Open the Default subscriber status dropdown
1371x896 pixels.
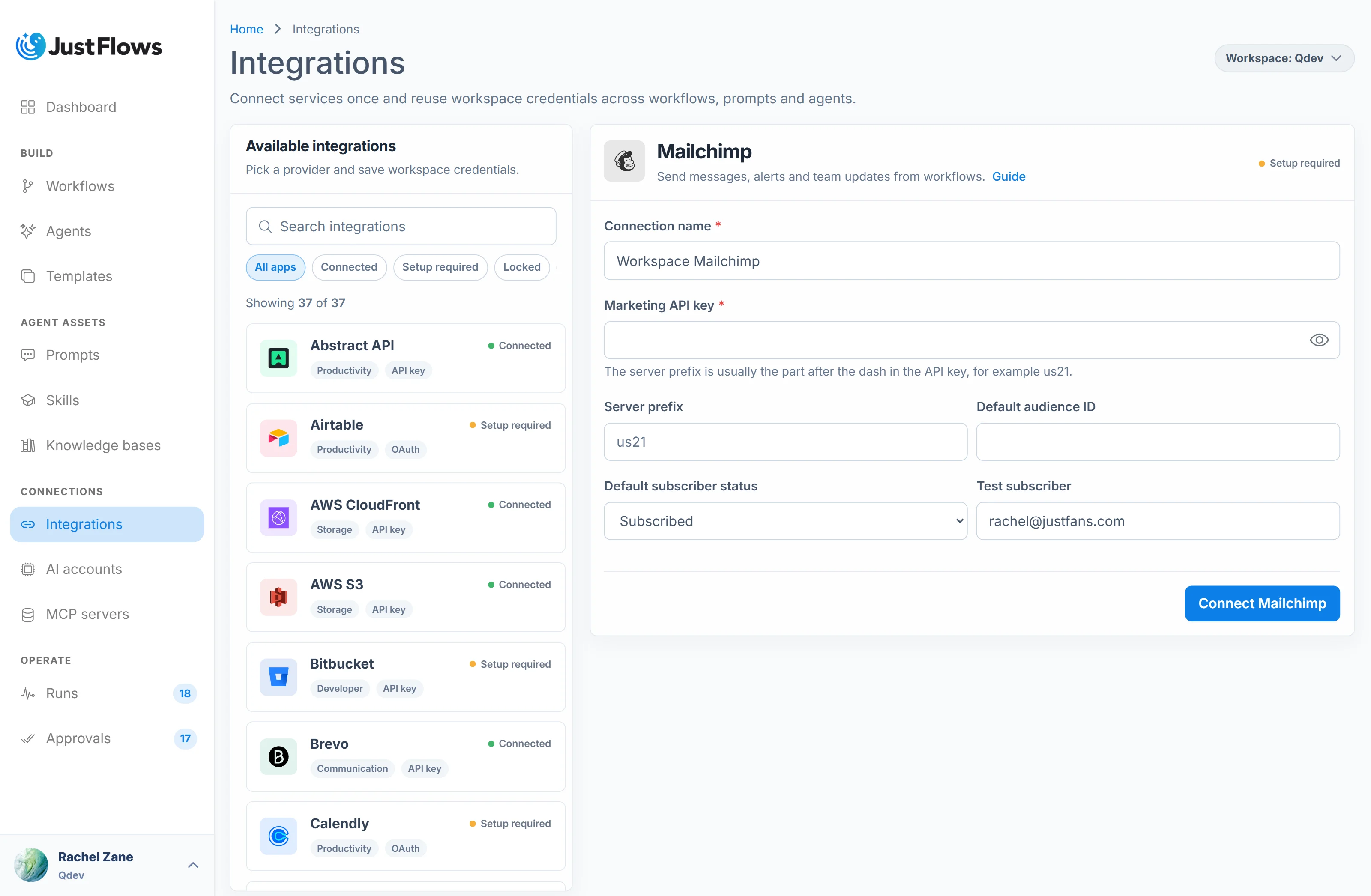click(785, 521)
